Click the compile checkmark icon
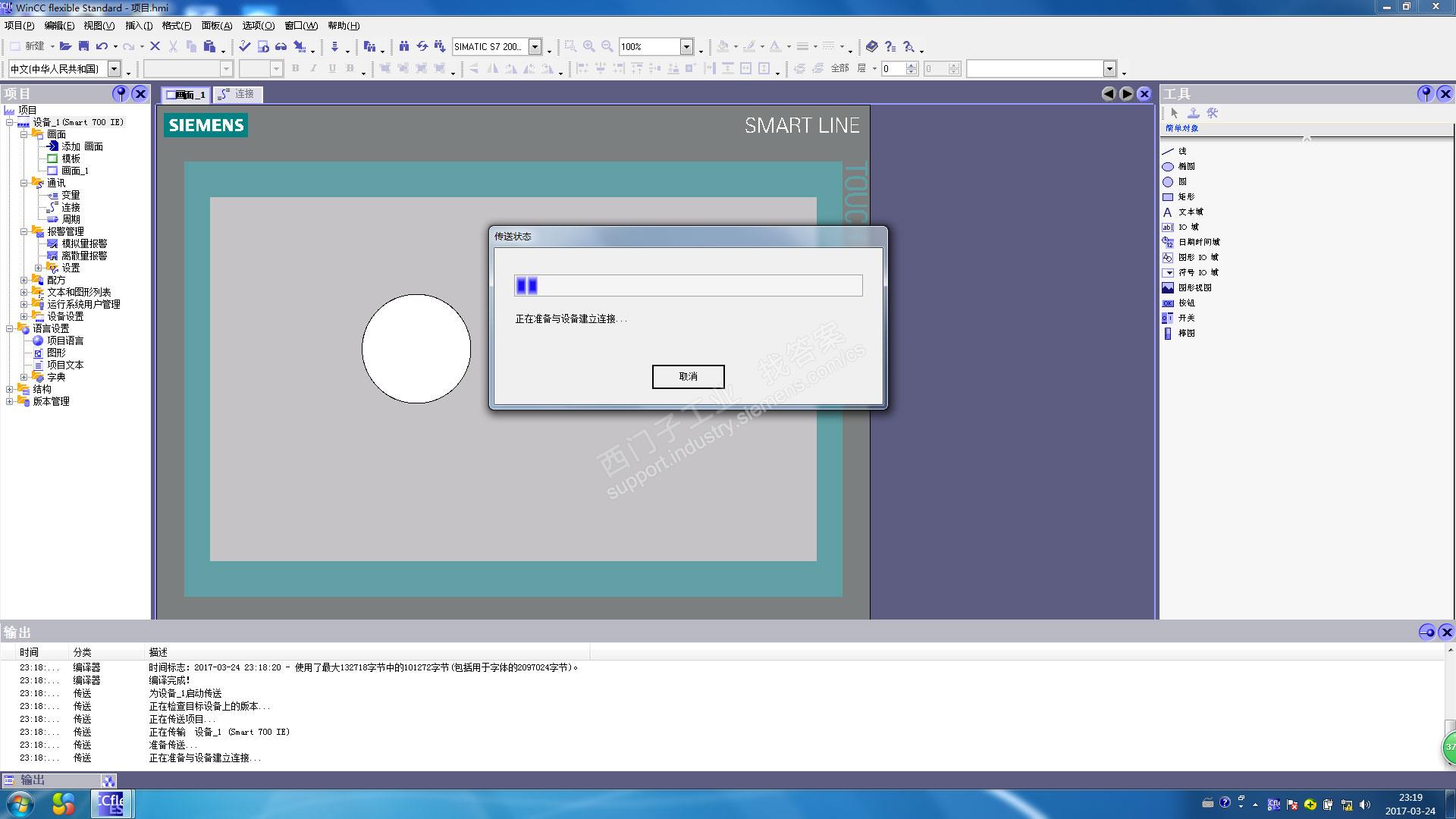 click(x=244, y=46)
